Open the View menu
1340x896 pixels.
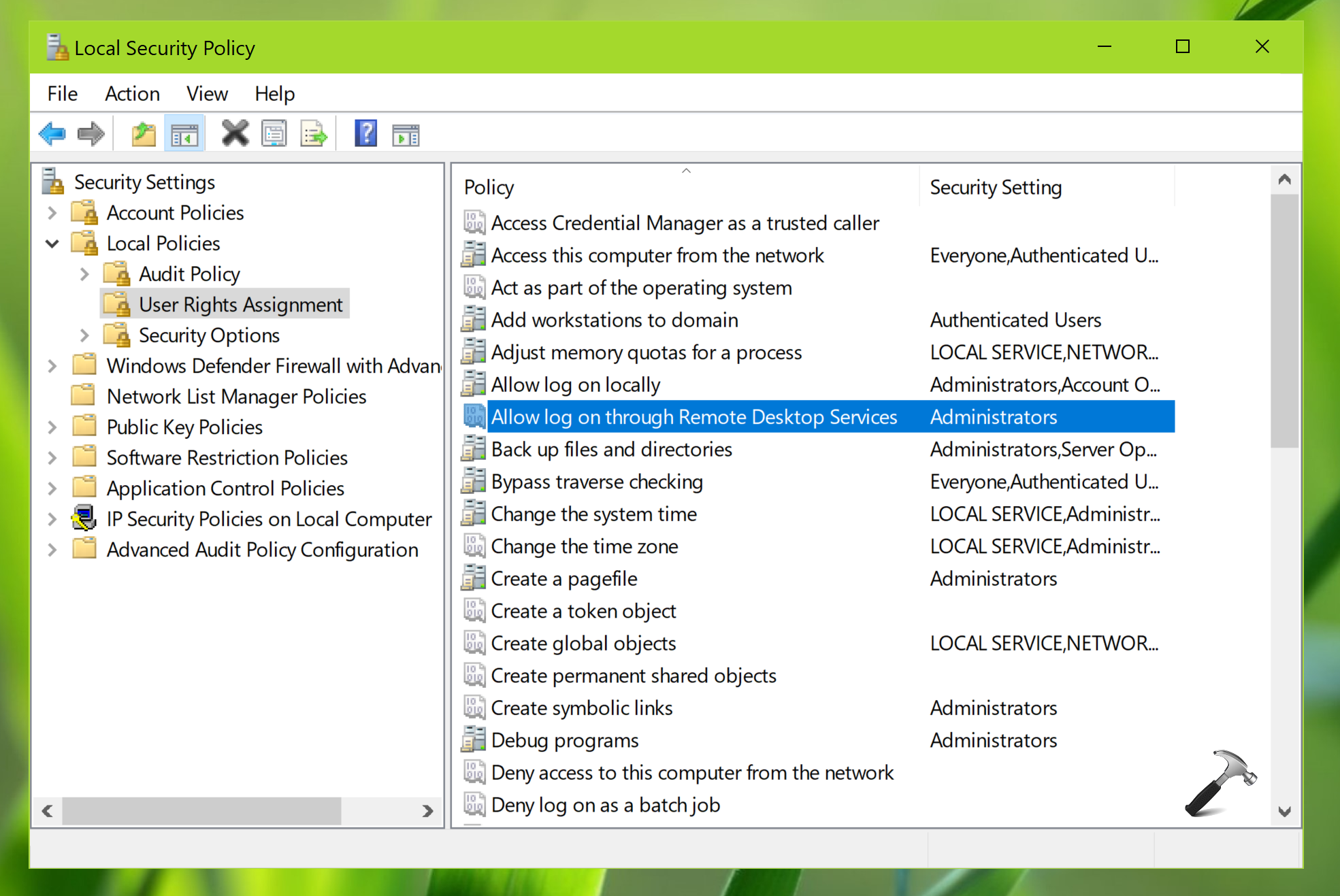[x=207, y=94]
